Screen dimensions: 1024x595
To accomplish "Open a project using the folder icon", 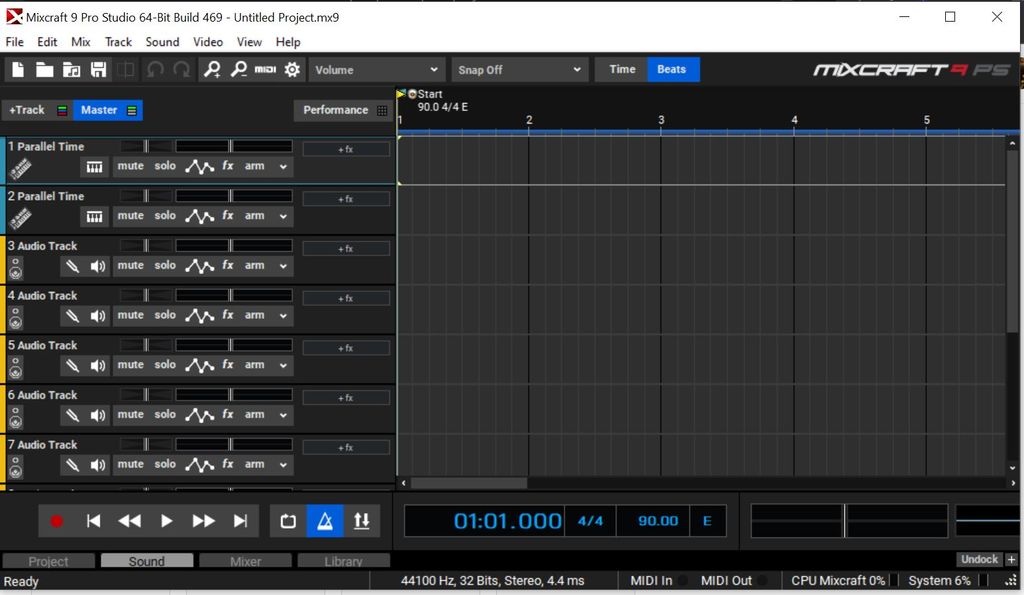I will click(44, 69).
